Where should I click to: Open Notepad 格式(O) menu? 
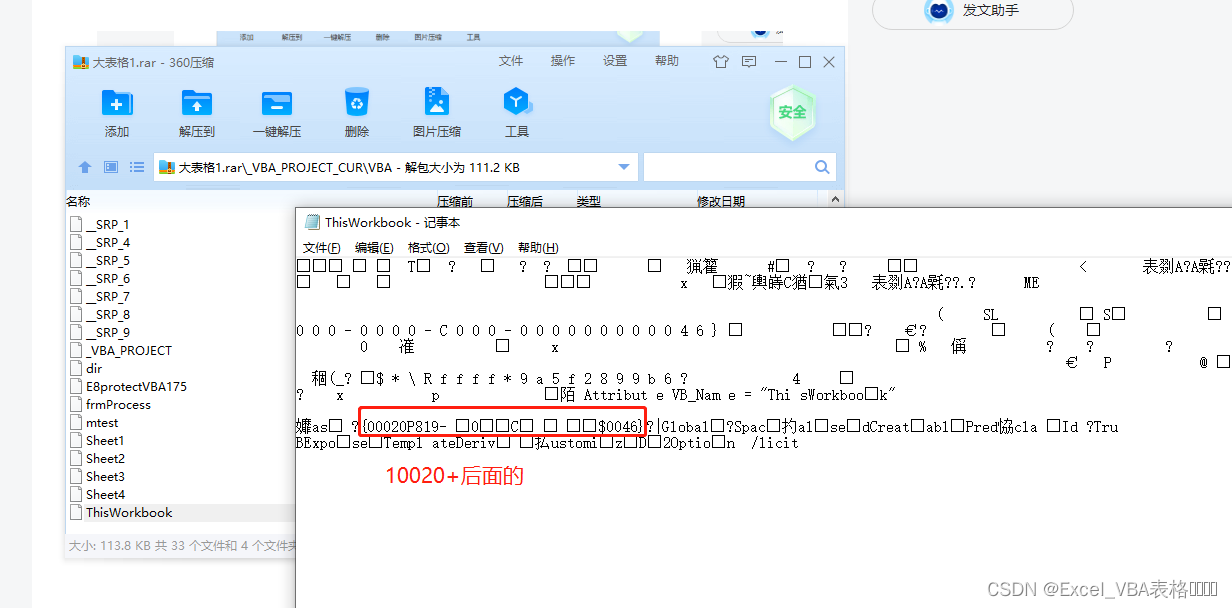(x=428, y=248)
